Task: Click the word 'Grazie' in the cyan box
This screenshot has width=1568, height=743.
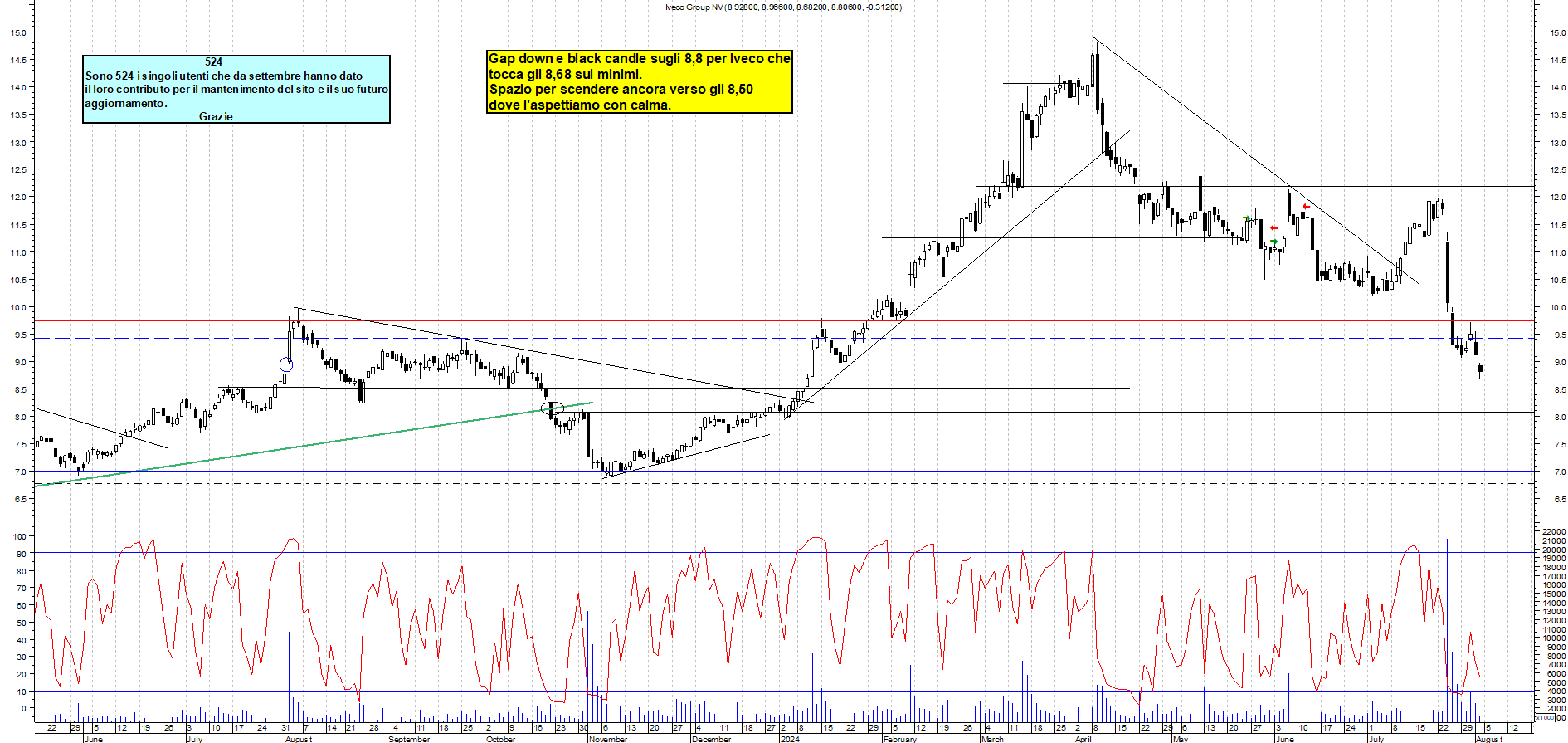Action: point(216,116)
